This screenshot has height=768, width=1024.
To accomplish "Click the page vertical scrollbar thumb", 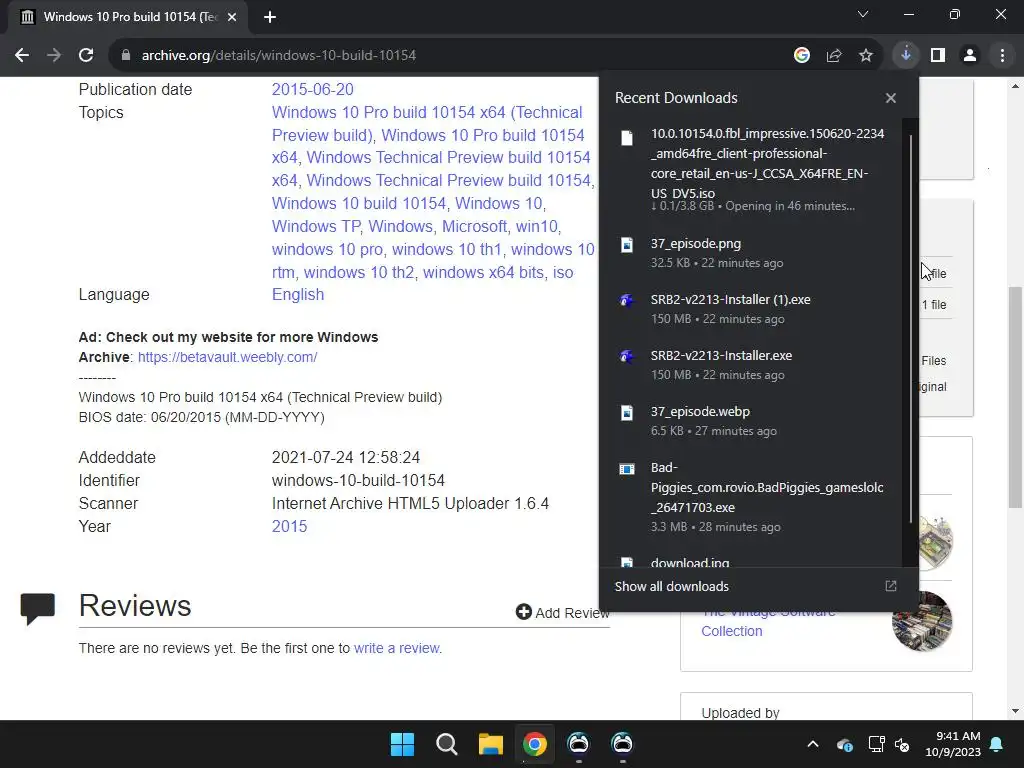I will pos(1014,396).
